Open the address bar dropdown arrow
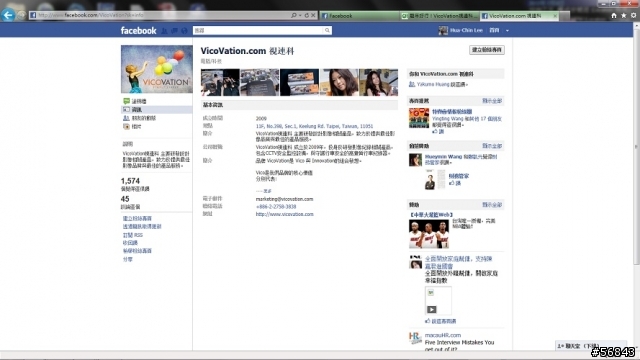The width and height of the screenshot is (640, 360). coord(300,16)
